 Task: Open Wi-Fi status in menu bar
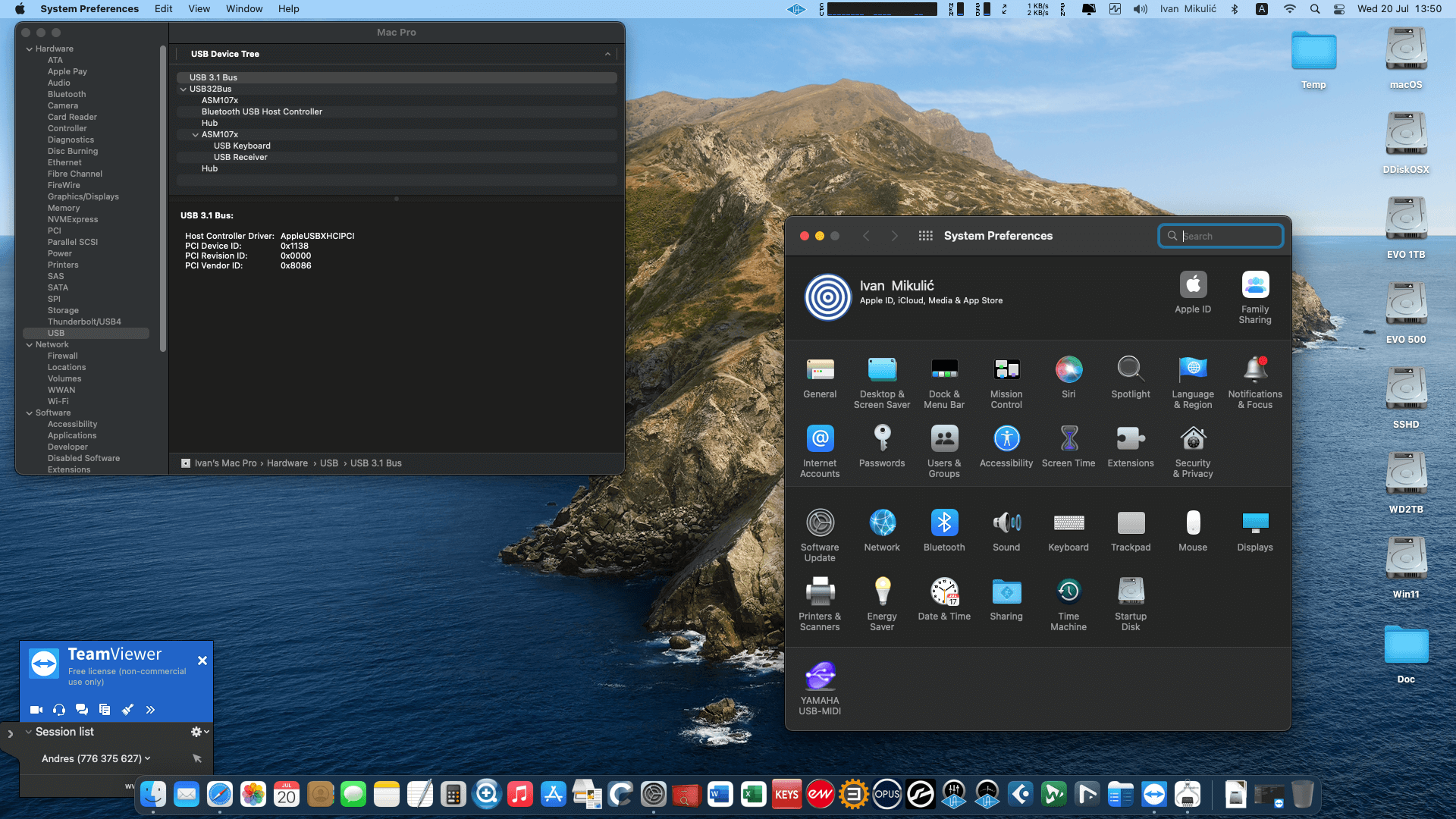1290,9
